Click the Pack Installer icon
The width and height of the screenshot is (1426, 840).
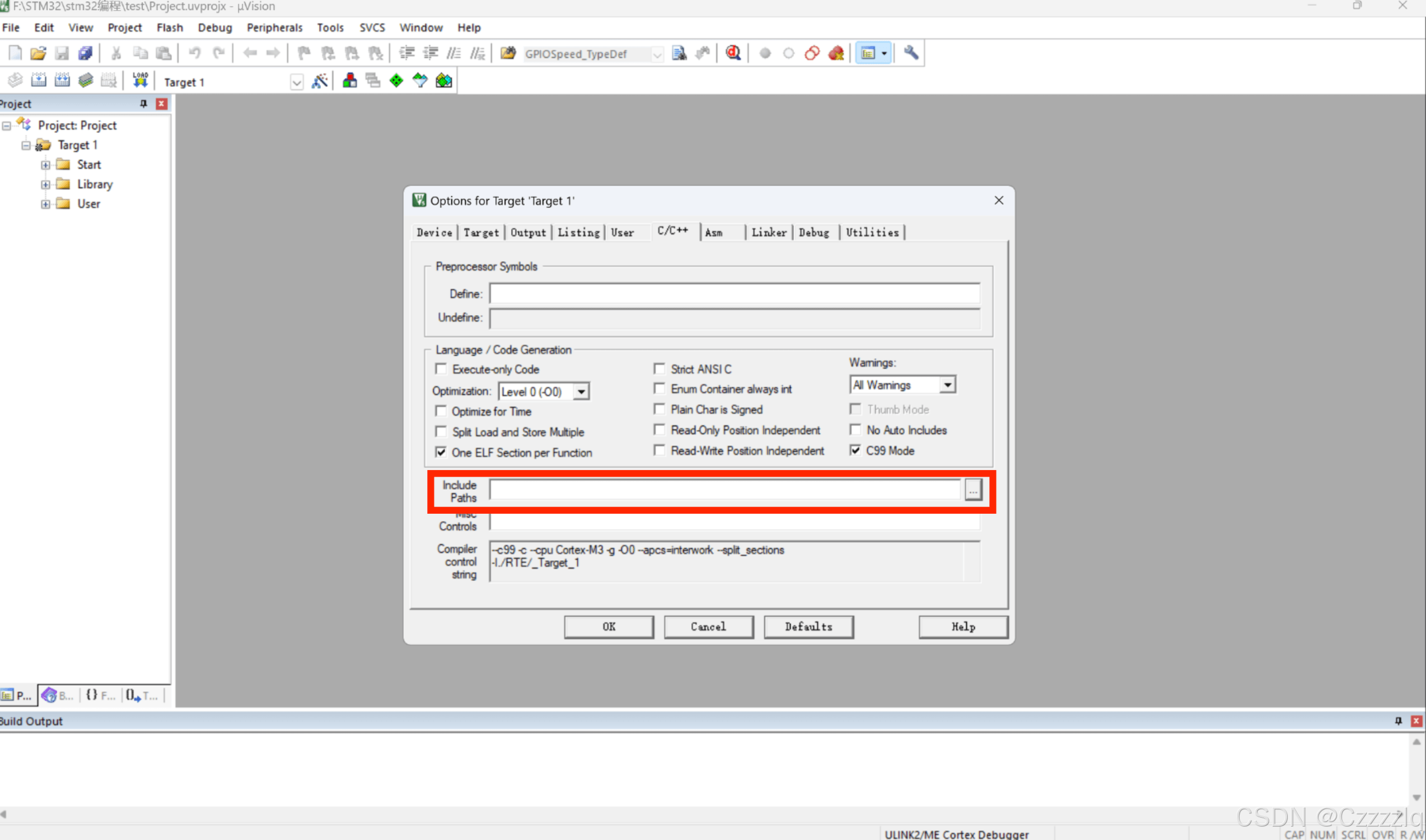pyautogui.click(x=444, y=81)
